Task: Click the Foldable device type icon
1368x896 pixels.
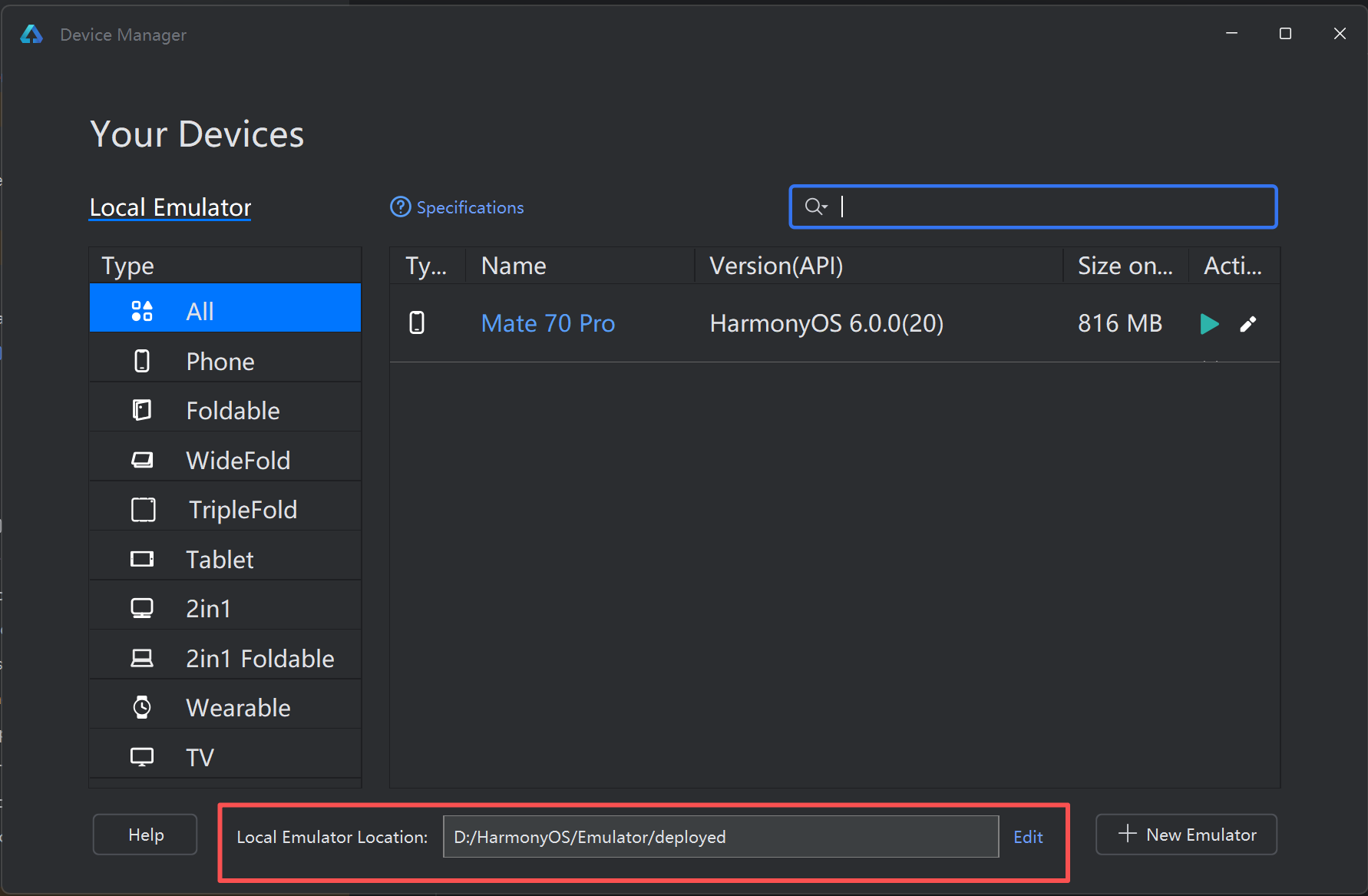Action: click(x=142, y=410)
